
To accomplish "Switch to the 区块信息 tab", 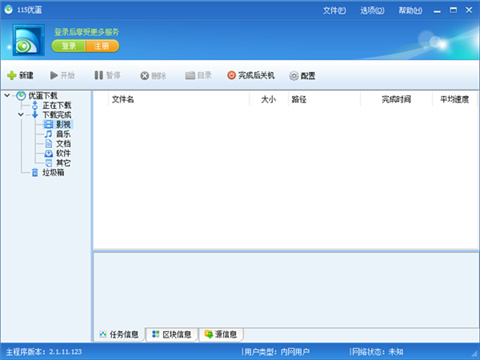I will 172,334.
